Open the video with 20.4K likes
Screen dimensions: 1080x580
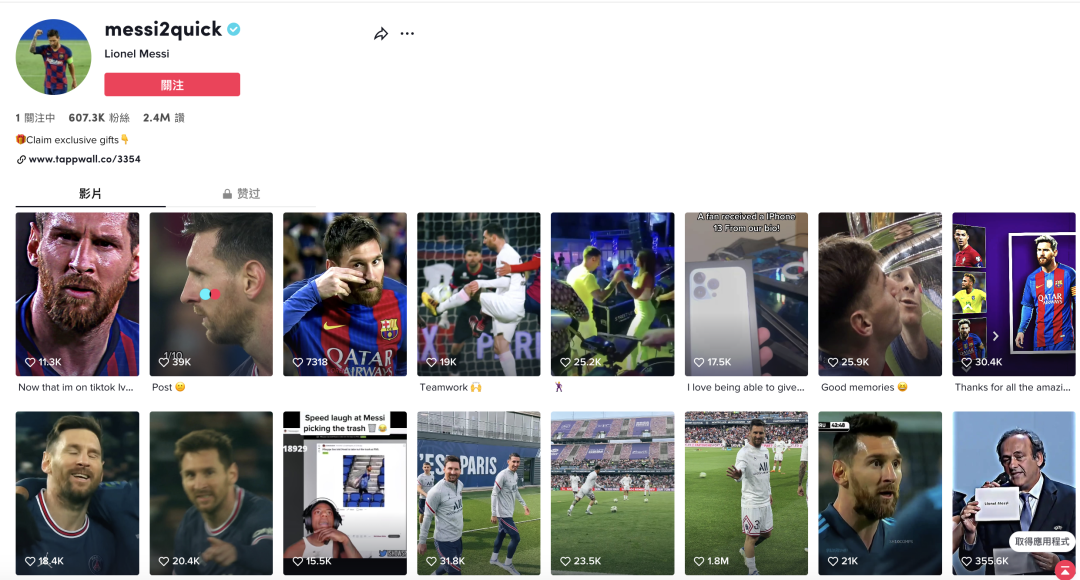pyautogui.click(x=211, y=493)
